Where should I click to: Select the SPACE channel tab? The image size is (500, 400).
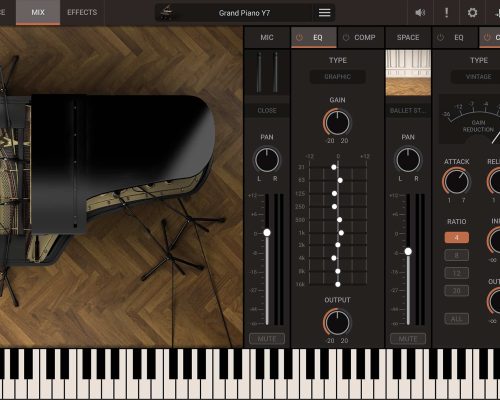coord(408,37)
